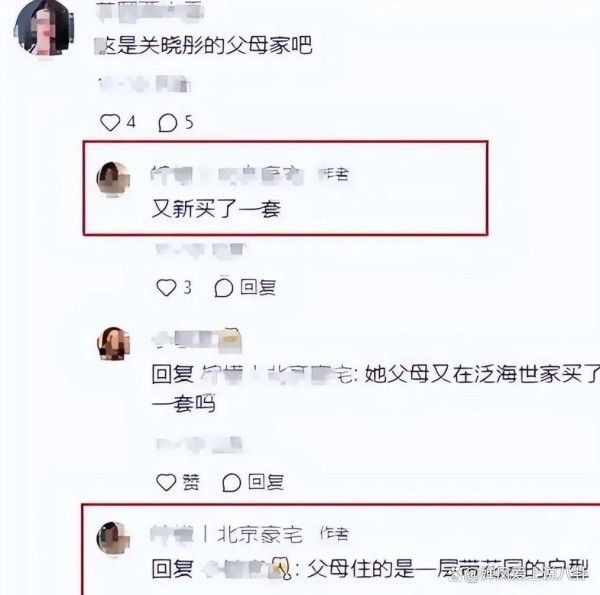Like the '又新买了一套' reply
The width and height of the screenshot is (600, 595).
[x=166, y=288]
